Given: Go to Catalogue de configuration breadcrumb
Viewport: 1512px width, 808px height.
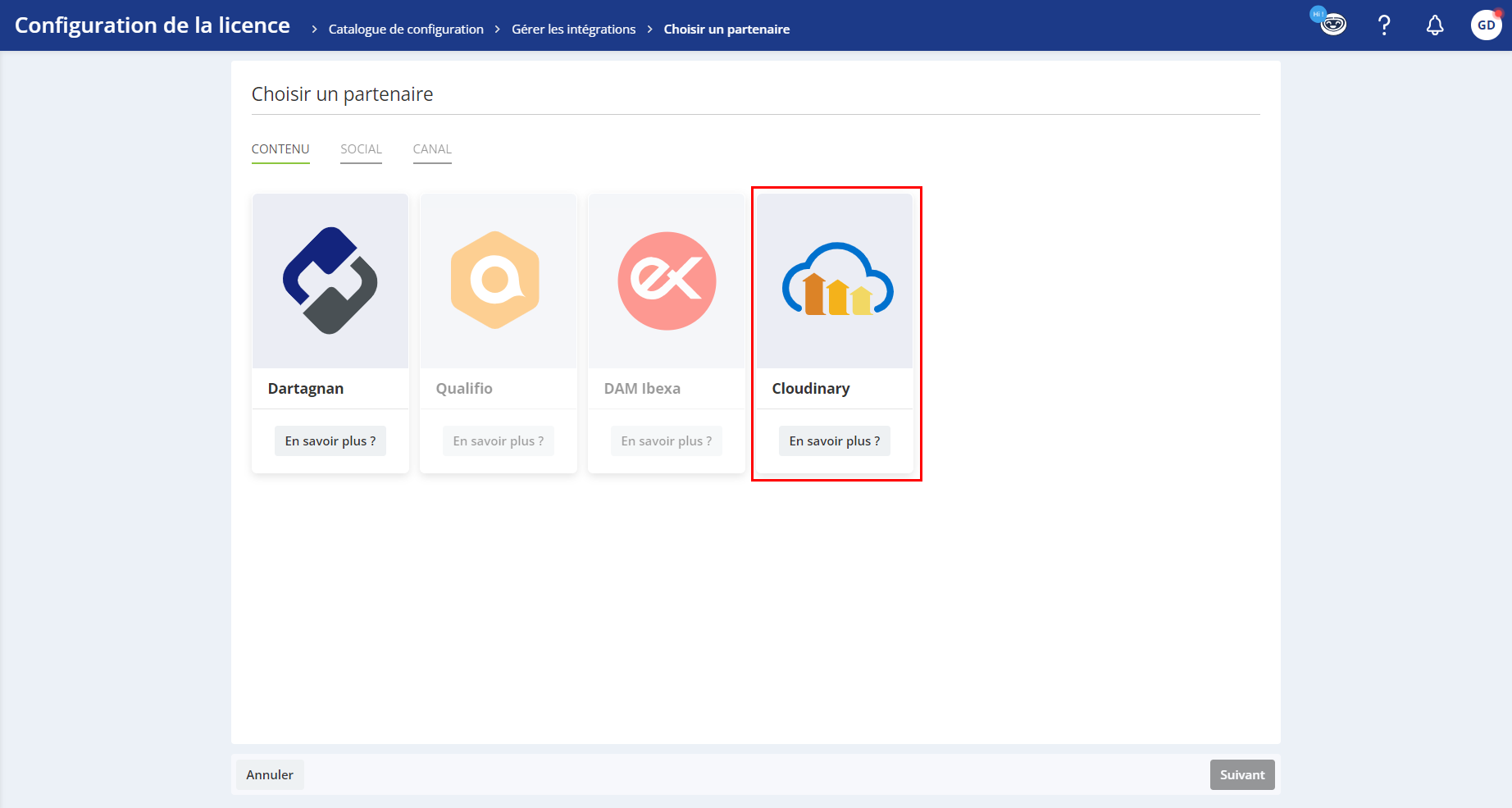Looking at the screenshot, I should 406,29.
